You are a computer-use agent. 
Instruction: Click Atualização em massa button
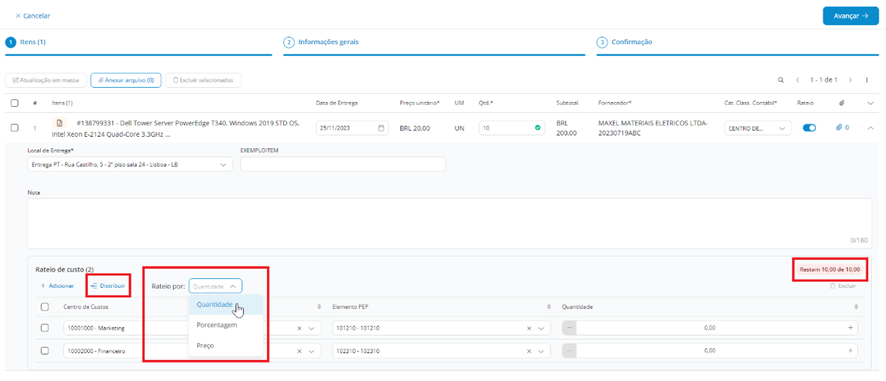[x=46, y=80]
